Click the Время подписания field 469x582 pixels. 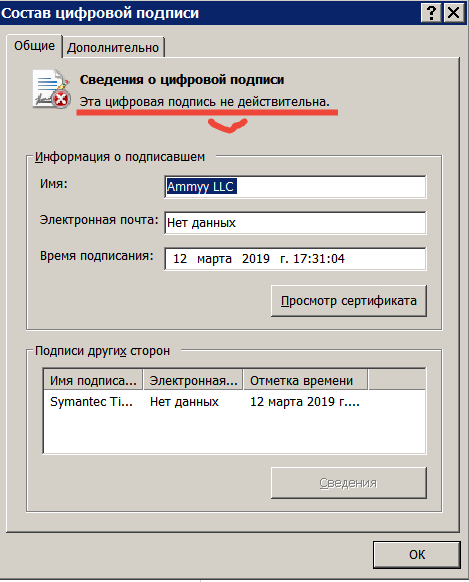295,259
